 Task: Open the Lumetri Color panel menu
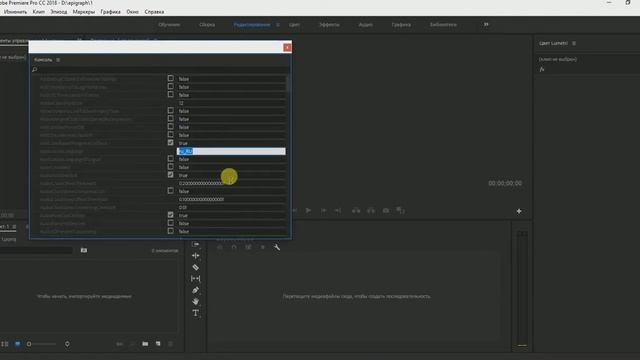point(574,43)
